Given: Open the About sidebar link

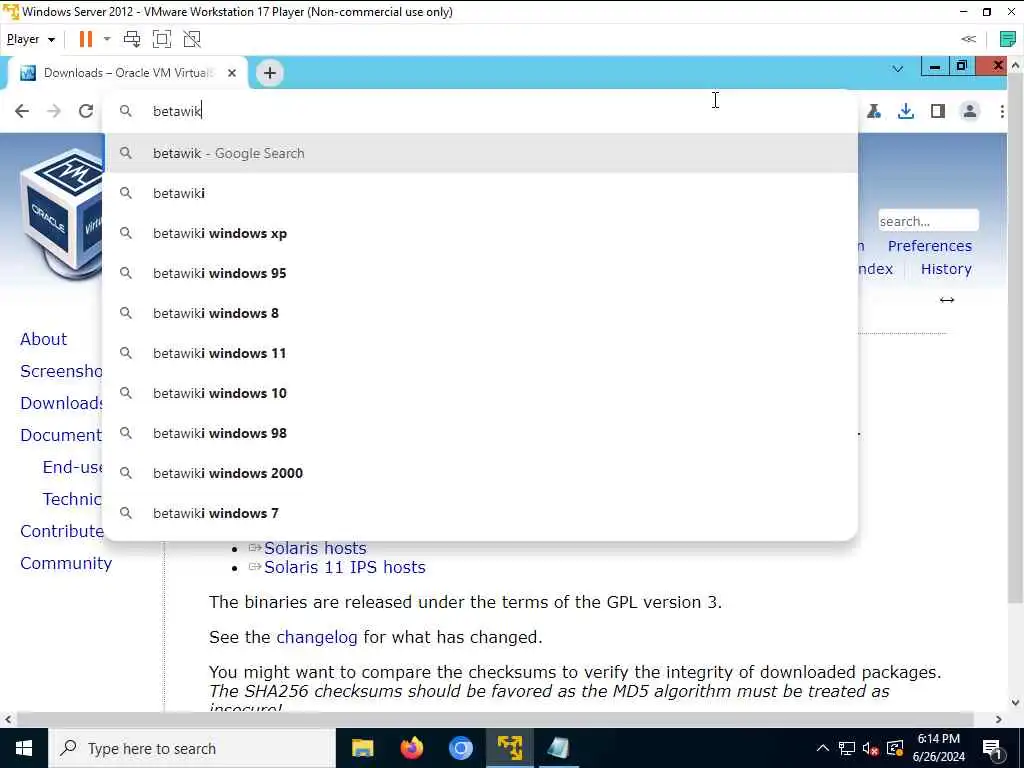Looking at the screenshot, I should tap(44, 339).
